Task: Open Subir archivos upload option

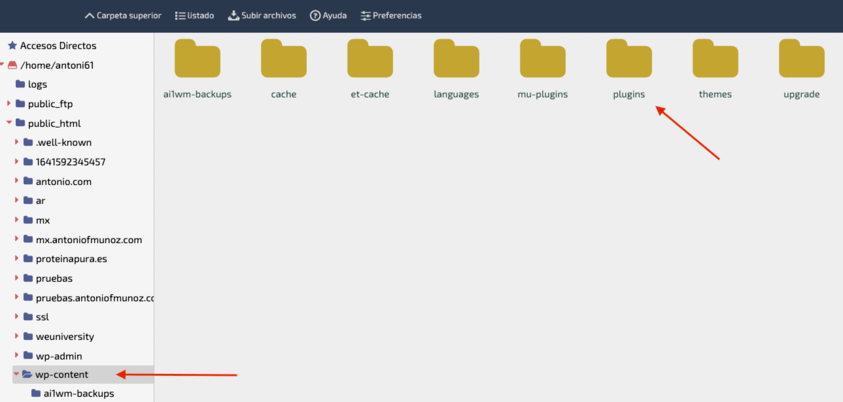Action: (262, 16)
